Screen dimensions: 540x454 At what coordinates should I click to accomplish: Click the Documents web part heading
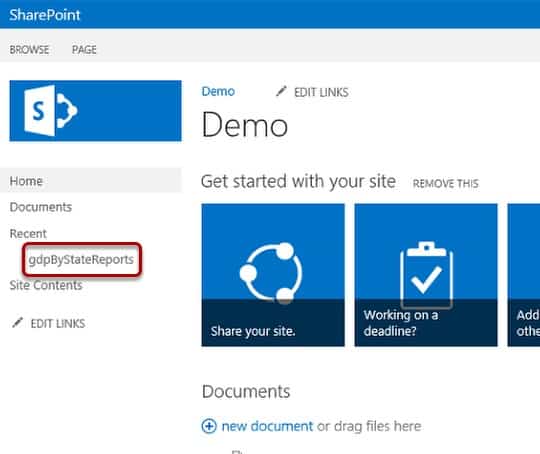[246, 392]
